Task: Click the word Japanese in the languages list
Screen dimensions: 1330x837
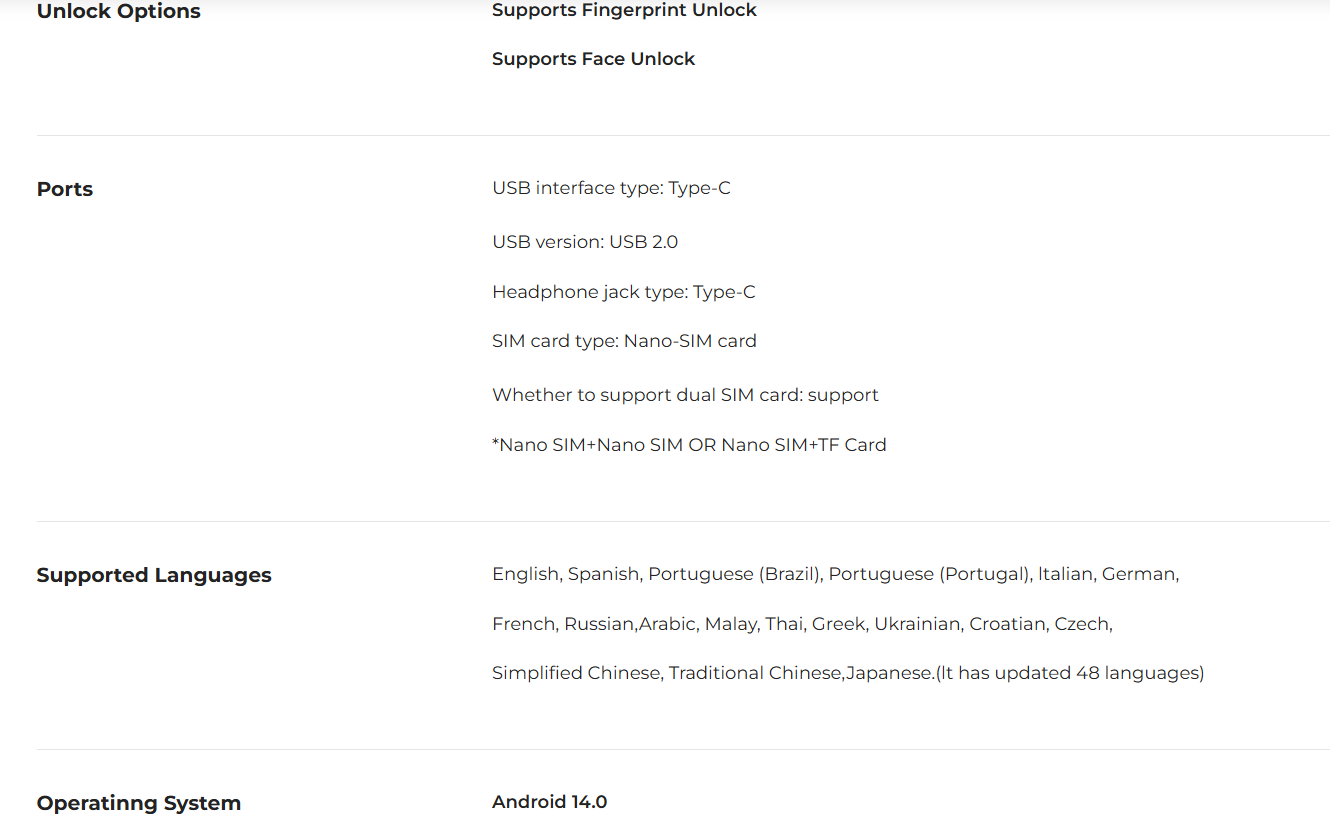Action: [x=888, y=673]
